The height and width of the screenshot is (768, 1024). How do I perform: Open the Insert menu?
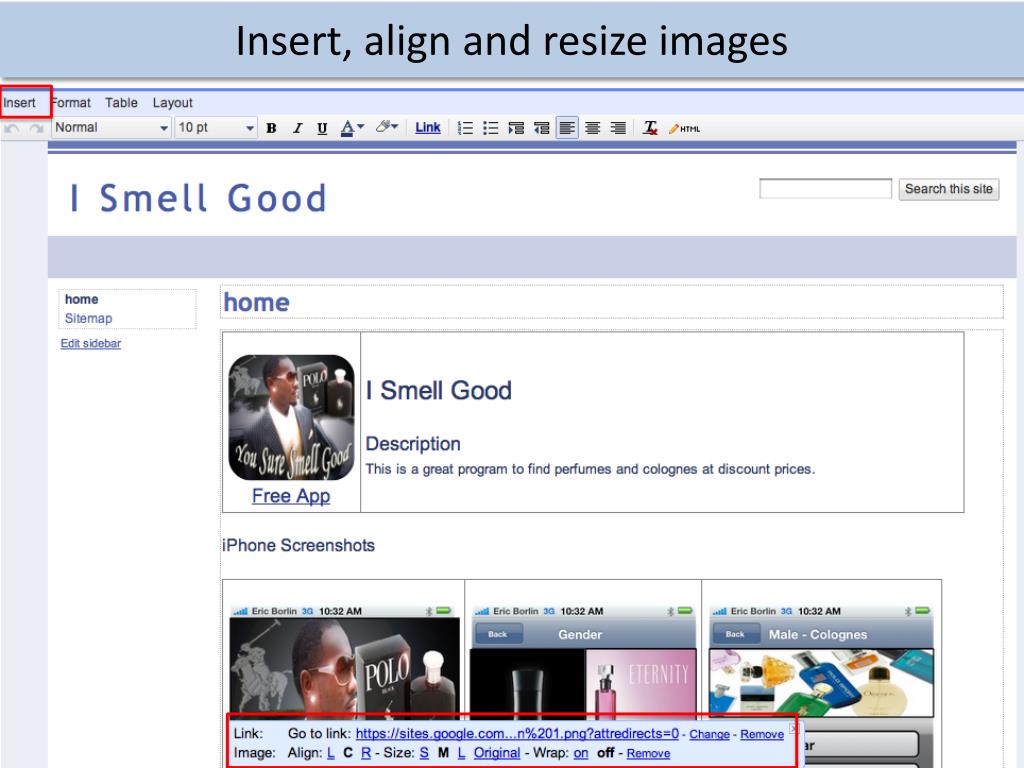click(20, 103)
